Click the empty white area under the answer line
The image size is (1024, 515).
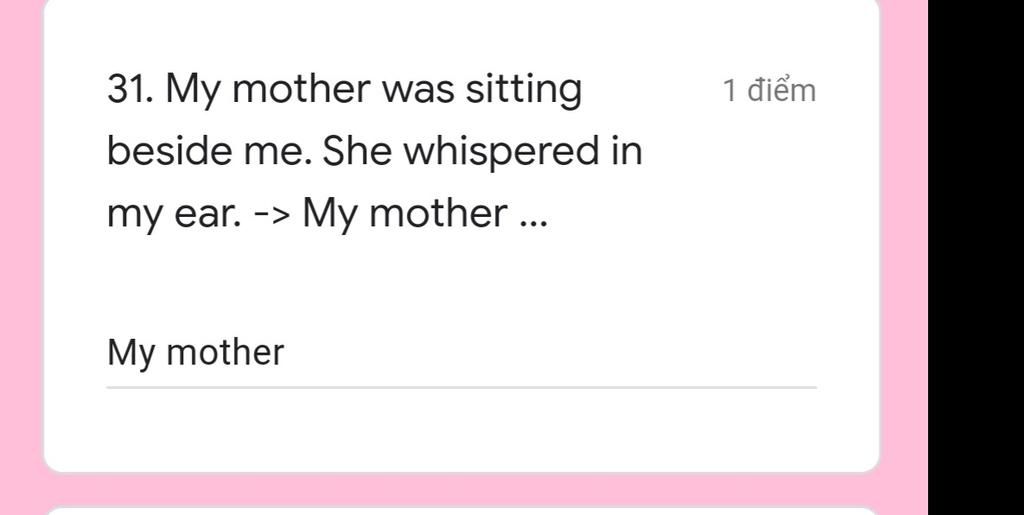point(461,429)
